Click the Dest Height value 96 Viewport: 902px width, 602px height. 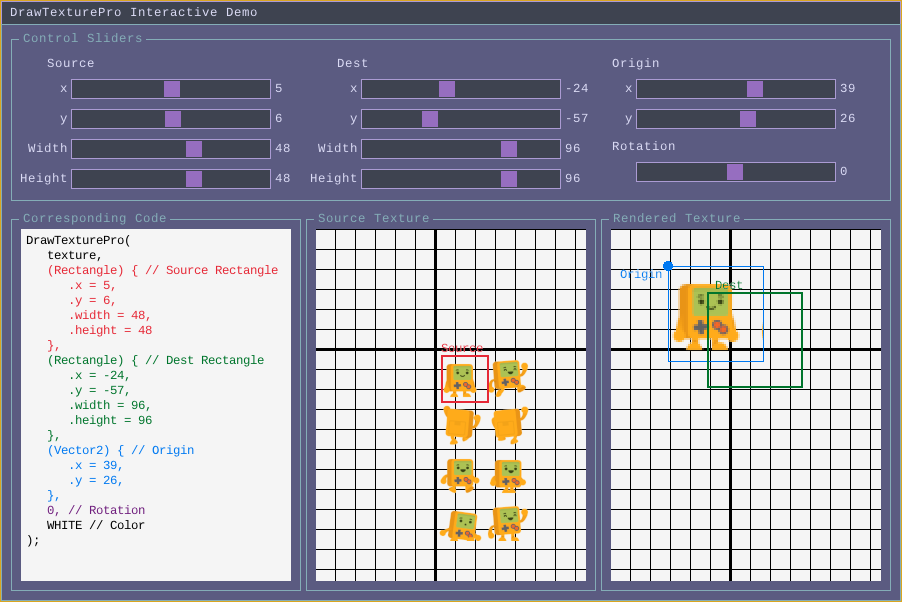572,178
